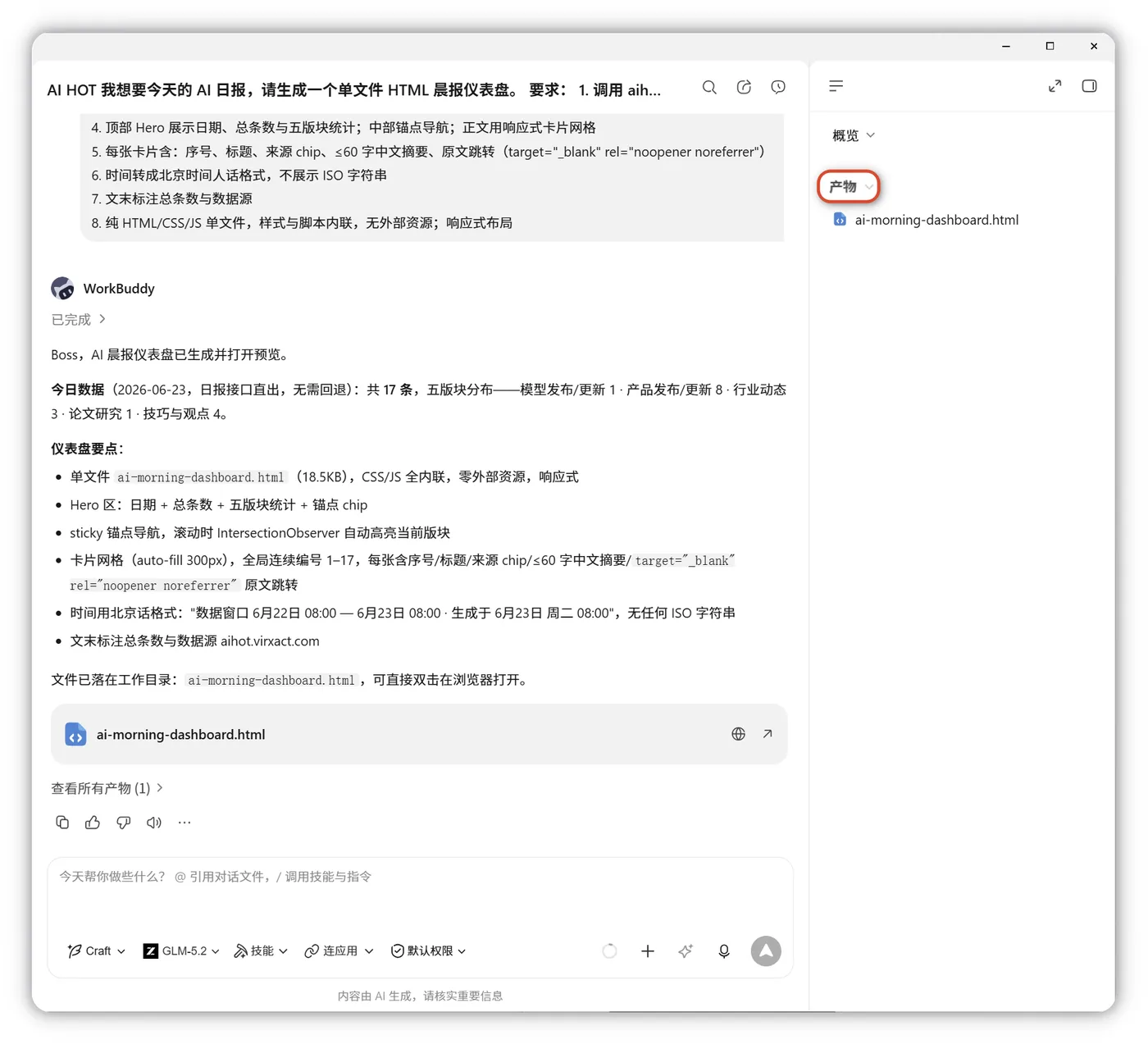Viewport: 1148px width, 1044px height.
Task: Expand the 概览 section in side panel
Action: coord(854,135)
